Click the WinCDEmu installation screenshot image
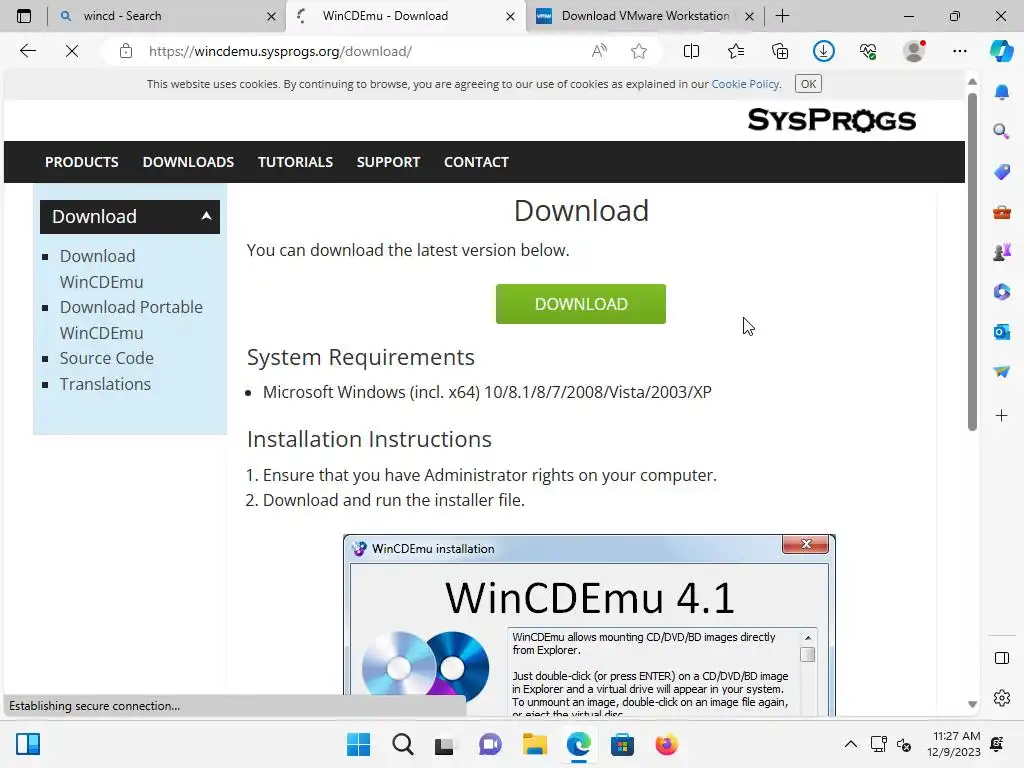1024x768 pixels. [x=589, y=625]
